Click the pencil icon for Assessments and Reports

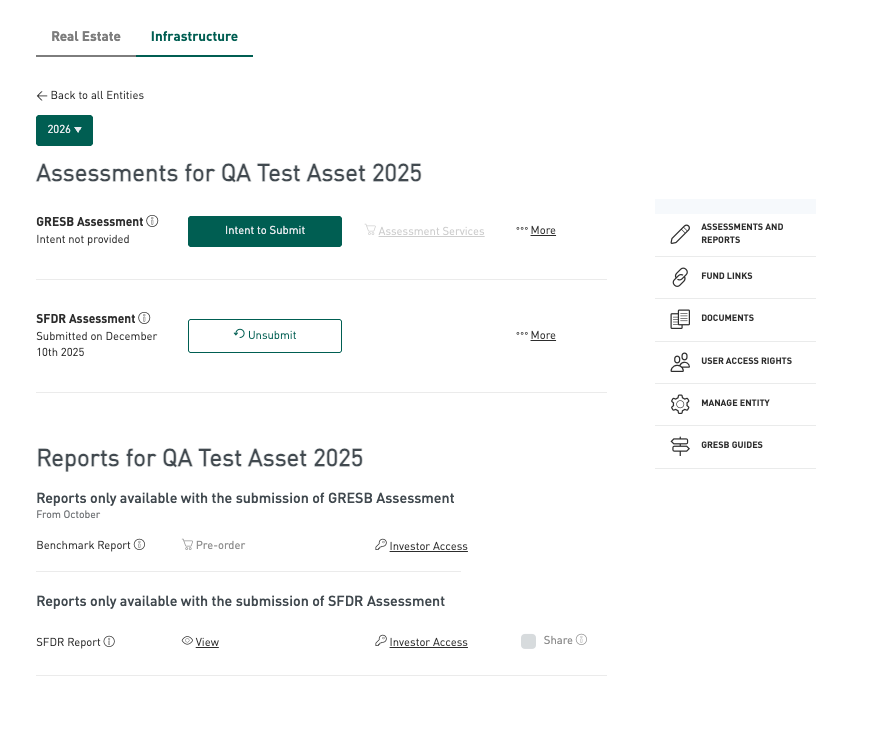pos(680,235)
